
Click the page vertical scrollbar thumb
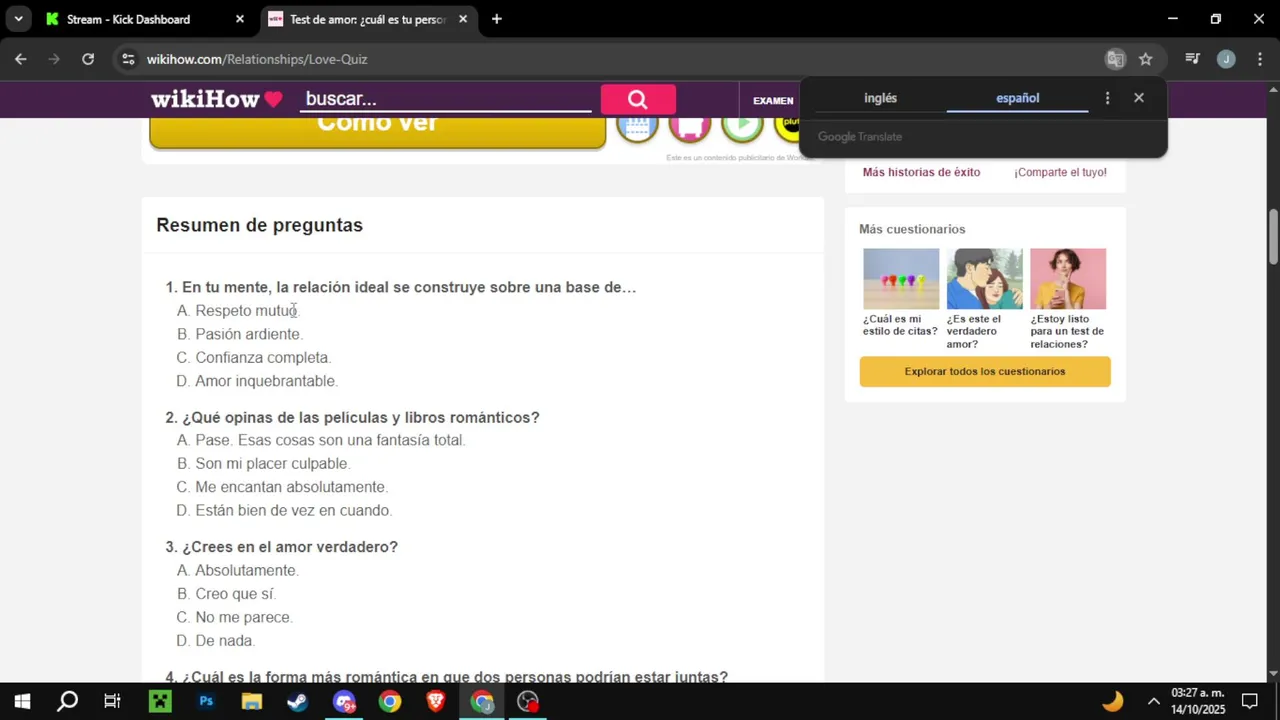tap(1273, 236)
